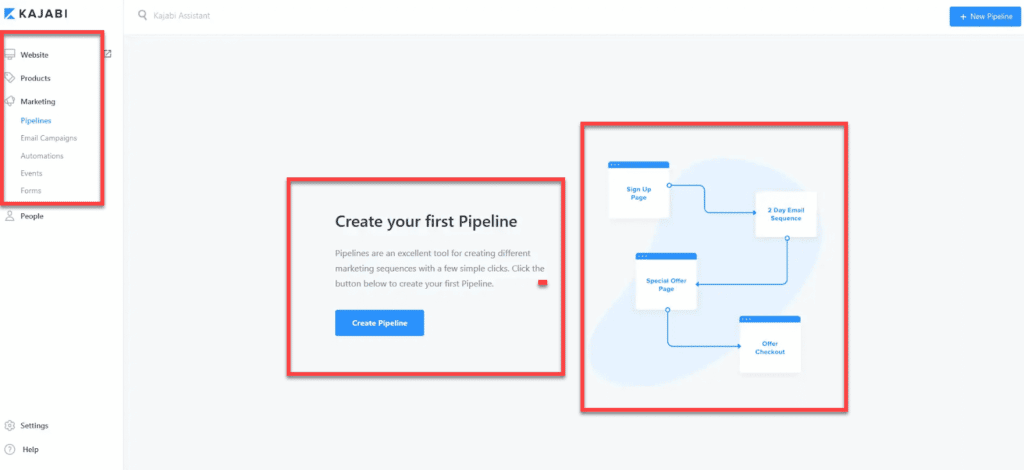Image resolution: width=1024 pixels, height=470 pixels.
Task: Select Automations in the sidebar
Action: (x=42, y=156)
